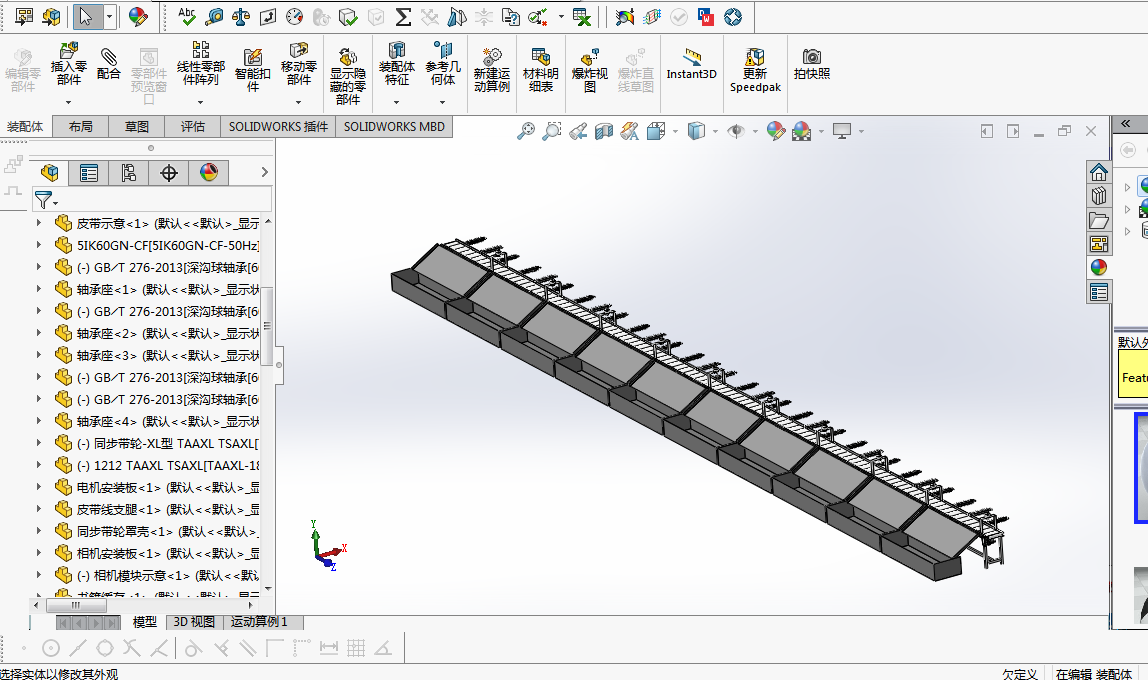The width and height of the screenshot is (1148, 680).
Task: Open Hide/Show Items eye dropdown arrow
Action: (x=755, y=132)
